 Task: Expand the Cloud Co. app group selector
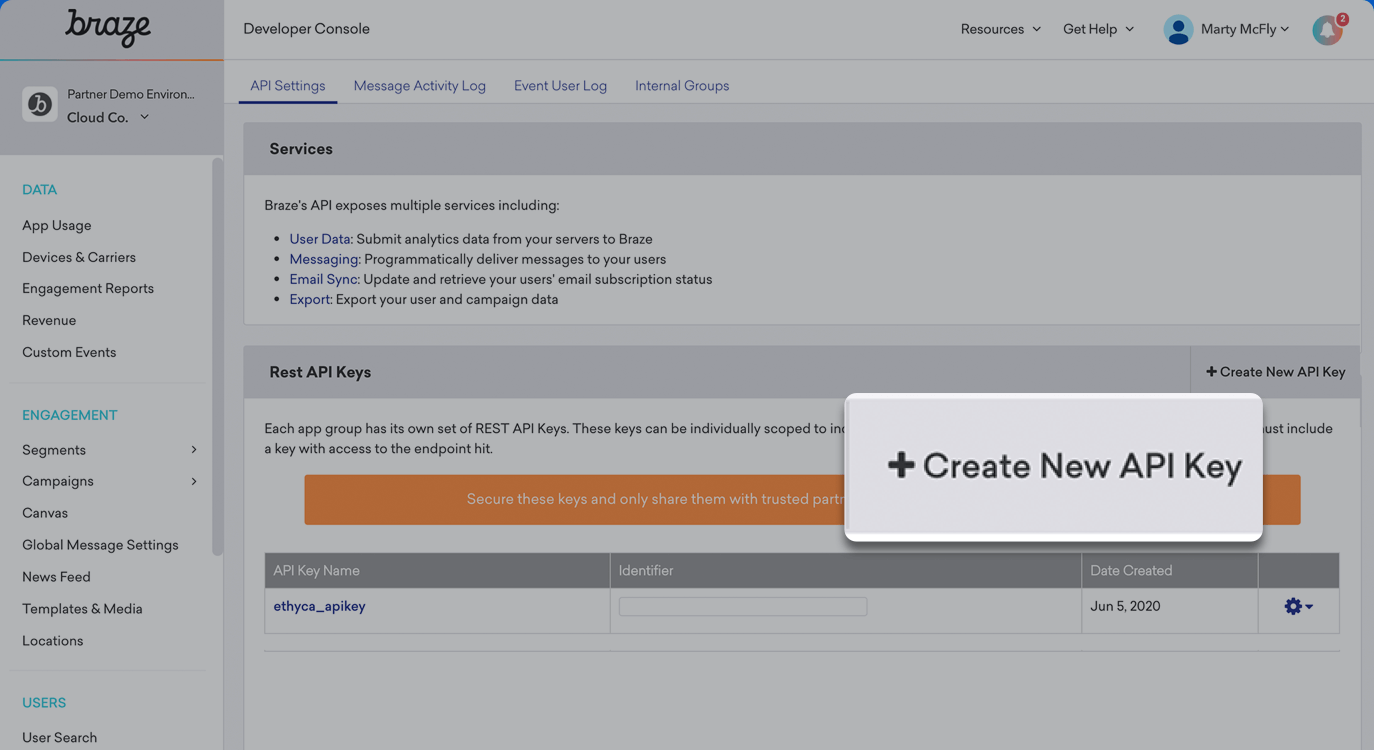point(108,117)
